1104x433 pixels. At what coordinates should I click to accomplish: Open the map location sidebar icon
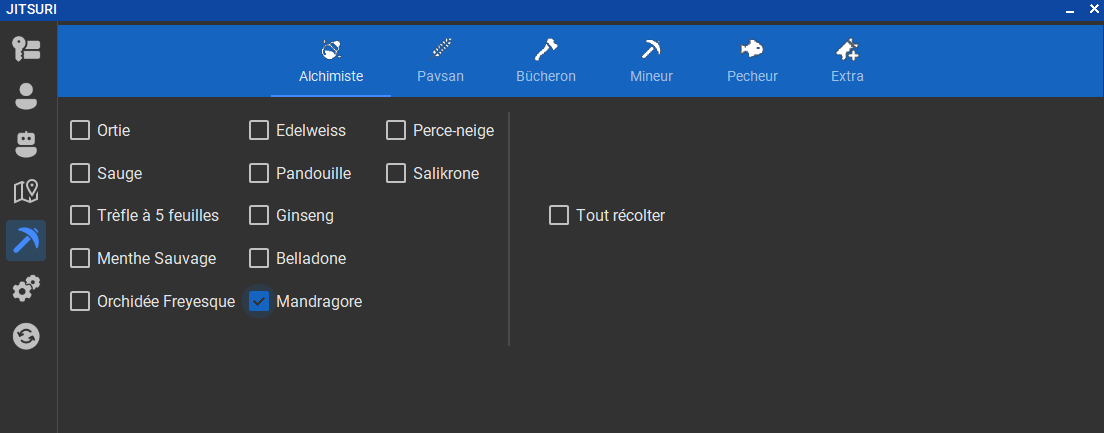click(26, 192)
